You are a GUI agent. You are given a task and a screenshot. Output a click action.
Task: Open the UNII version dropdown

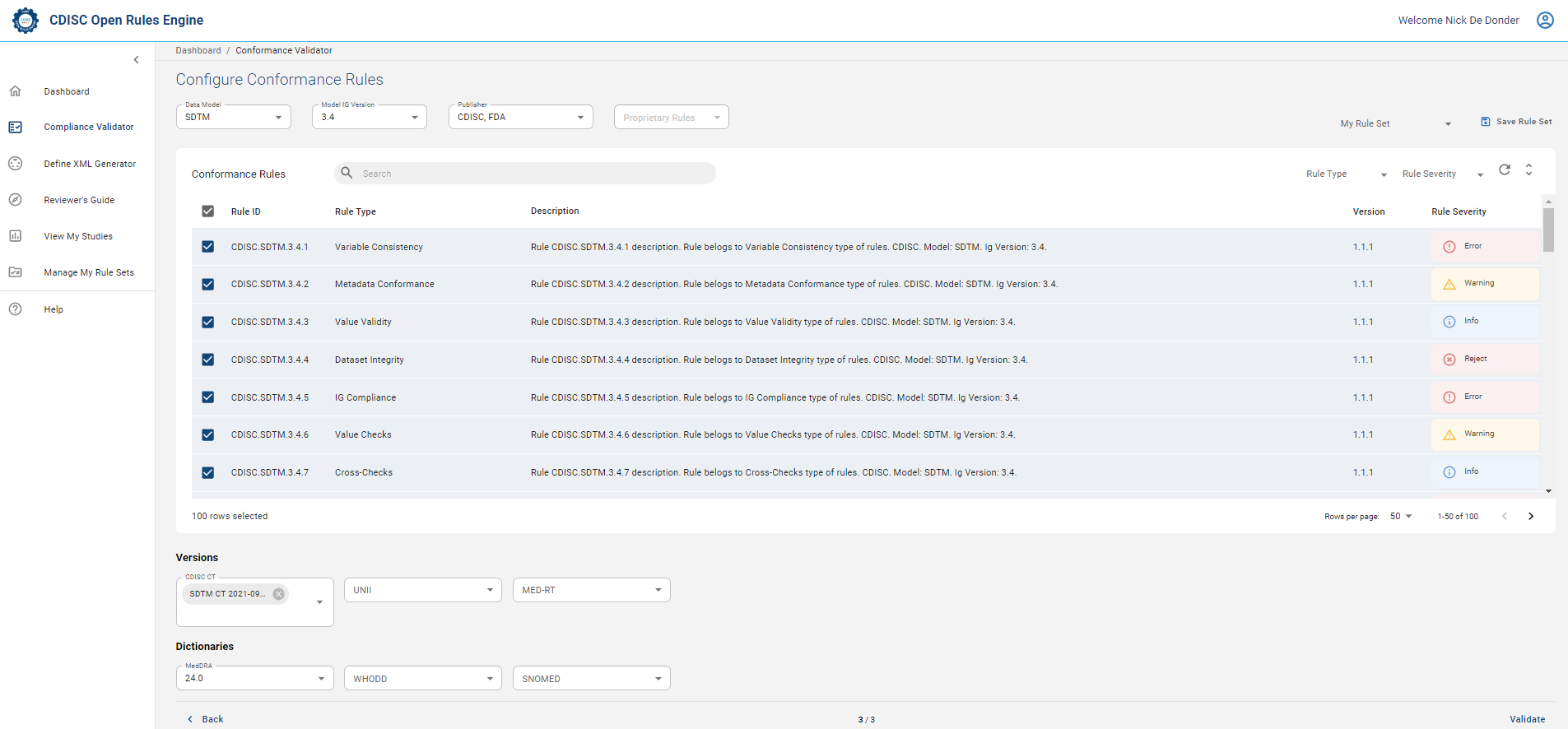click(423, 590)
